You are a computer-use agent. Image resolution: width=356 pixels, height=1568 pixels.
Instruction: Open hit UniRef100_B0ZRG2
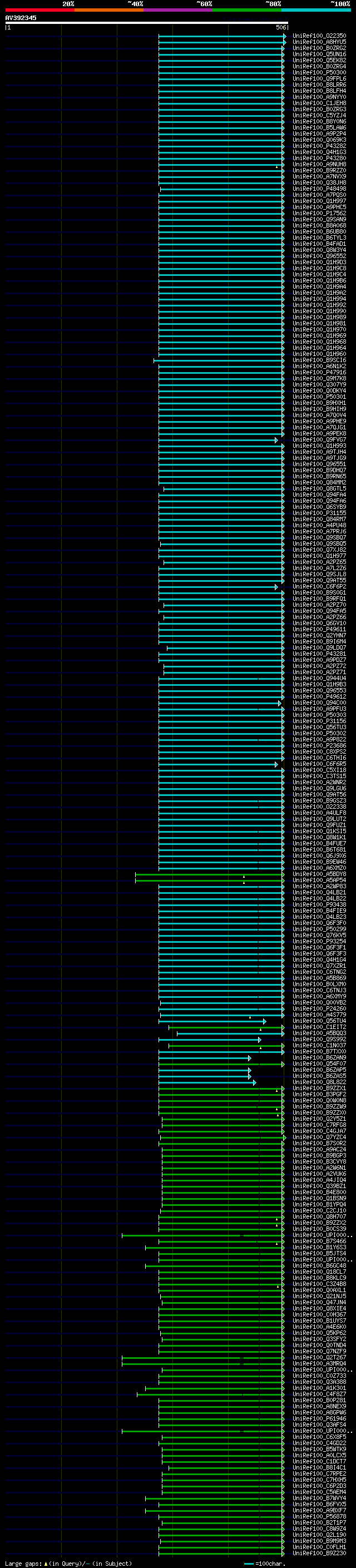tap(319, 48)
